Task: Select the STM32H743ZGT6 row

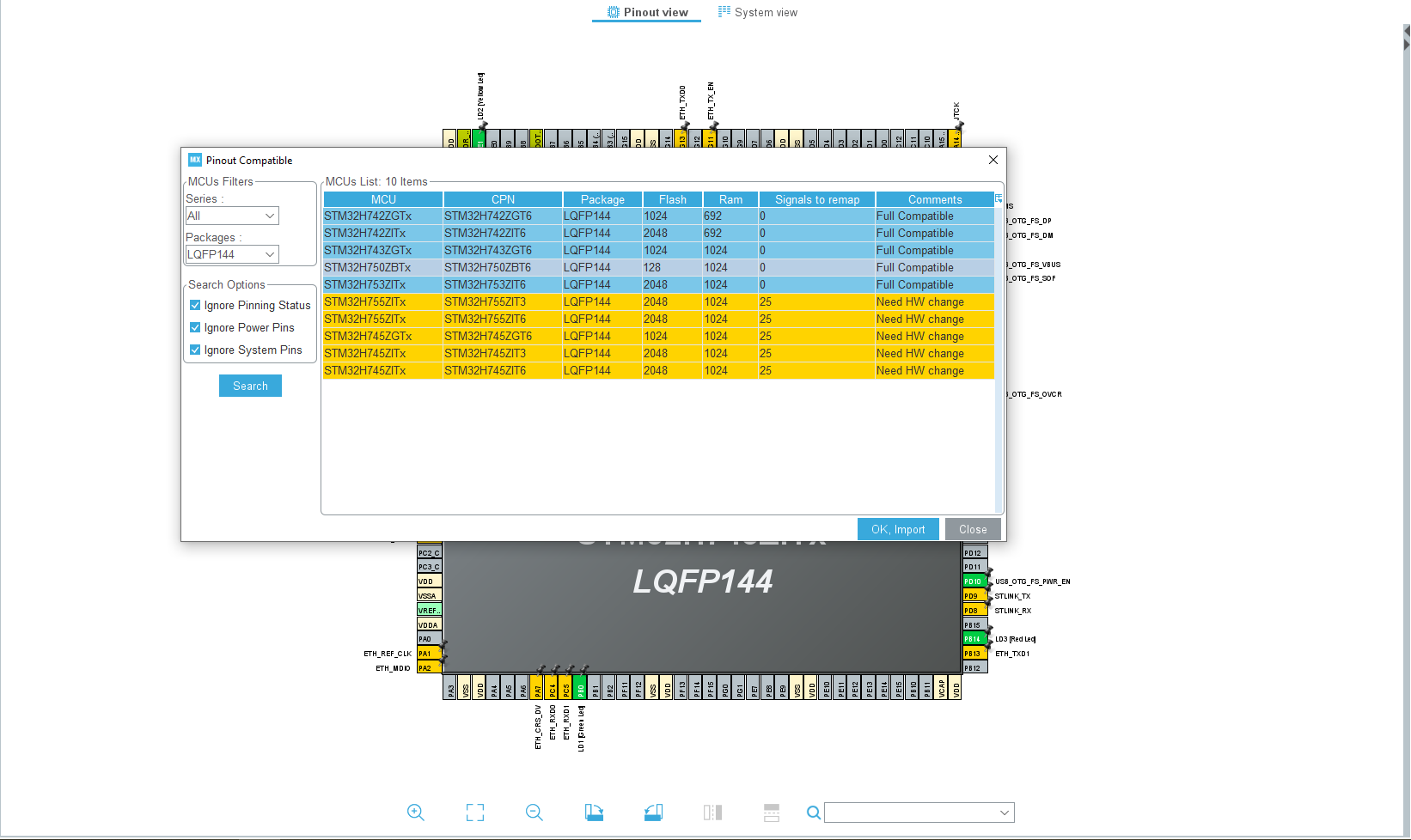Action: tap(658, 250)
